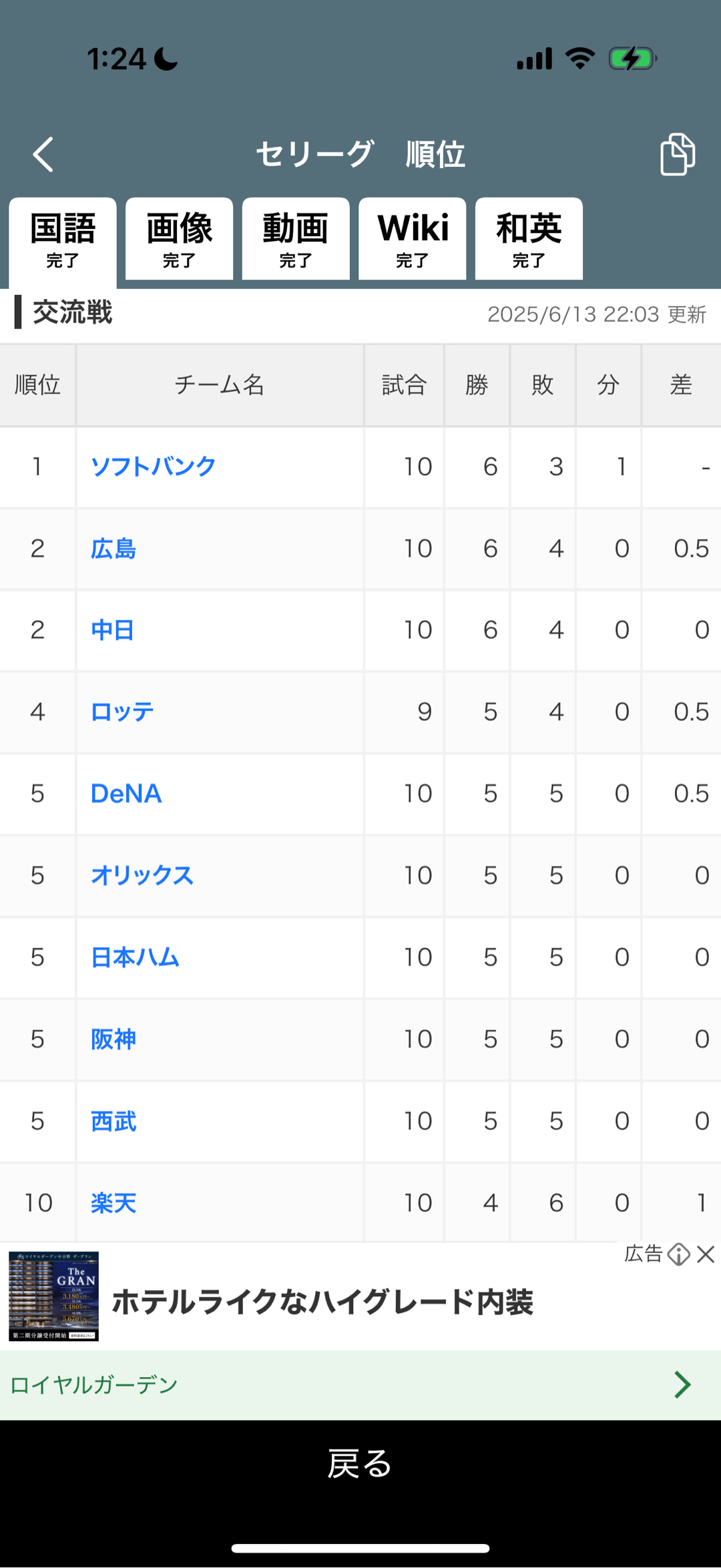Tap The GRAN ad thumbnail
Image resolution: width=721 pixels, height=1568 pixels.
tap(53, 1296)
